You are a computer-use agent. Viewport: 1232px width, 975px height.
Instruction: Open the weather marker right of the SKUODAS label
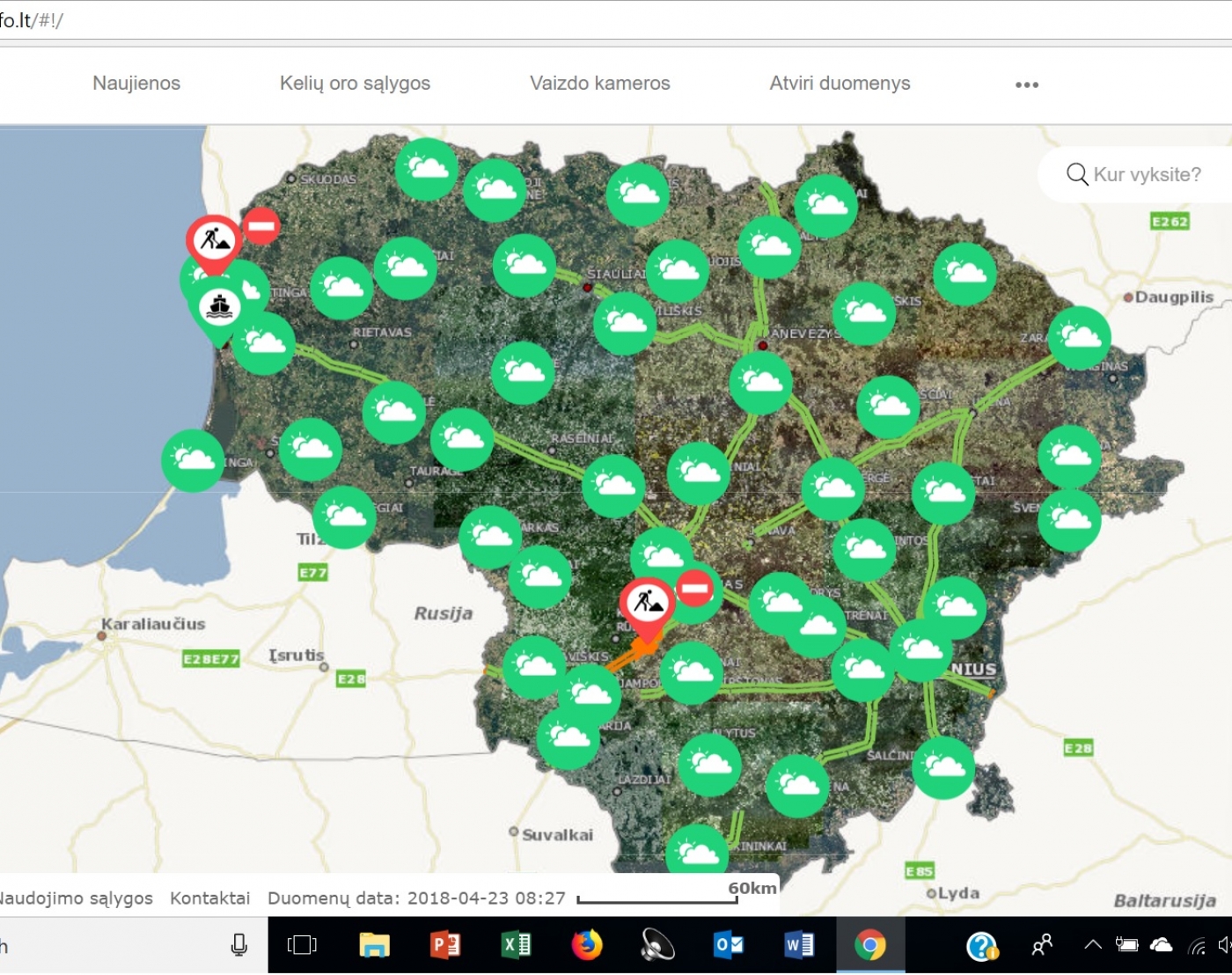(427, 169)
